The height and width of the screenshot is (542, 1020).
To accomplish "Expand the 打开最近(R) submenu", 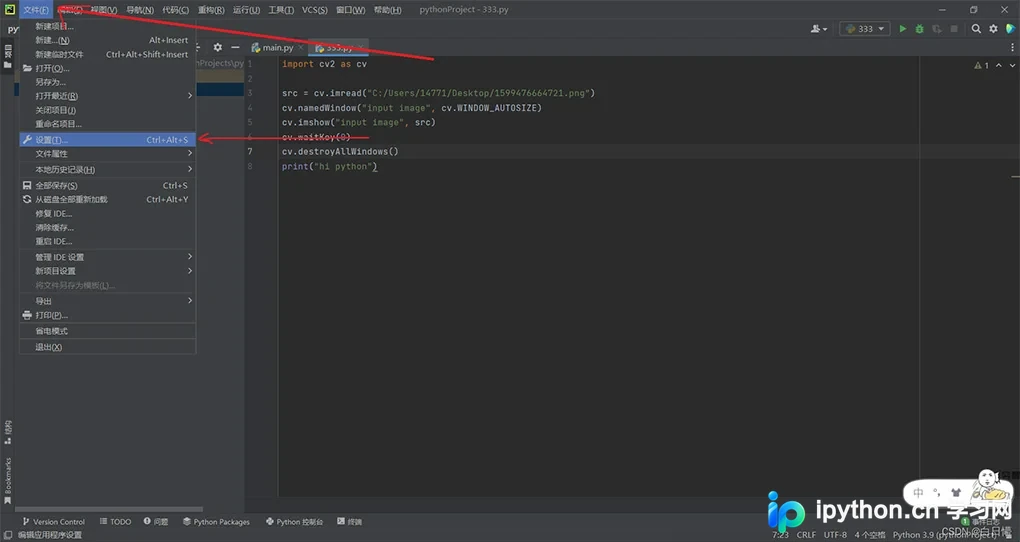I will 190,96.
